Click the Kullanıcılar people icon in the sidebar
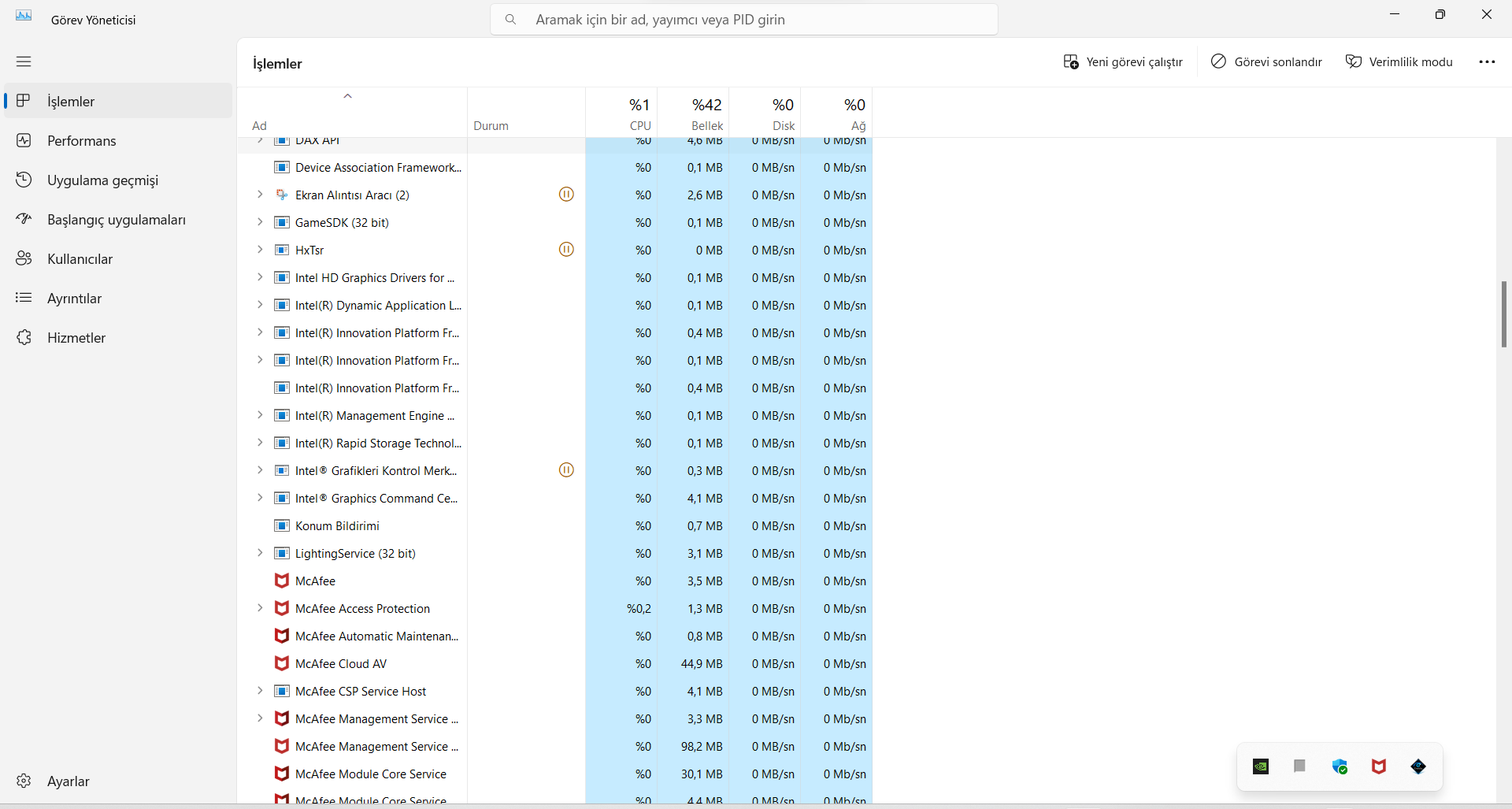Image resolution: width=1512 pixels, height=809 pixels. pos(24,258)
